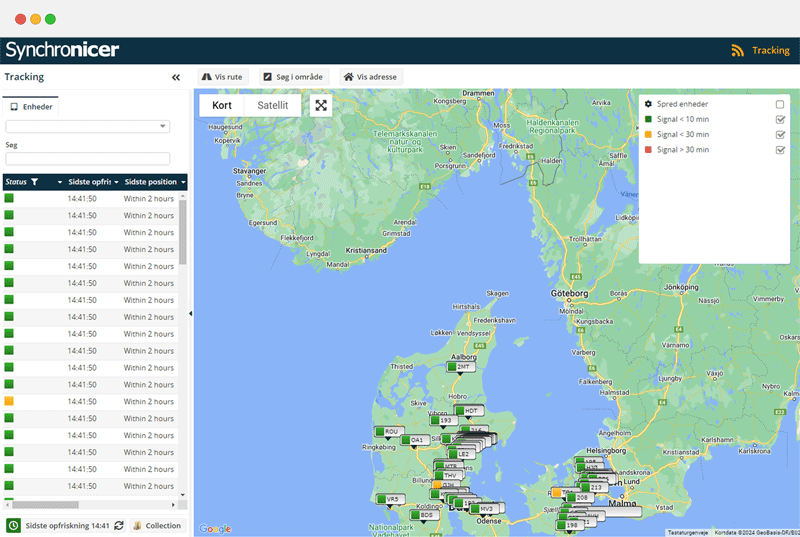This screenshot has width=800, height=537.
Task: Click the Kristiansand city label on the map
Action: point(366,250)
